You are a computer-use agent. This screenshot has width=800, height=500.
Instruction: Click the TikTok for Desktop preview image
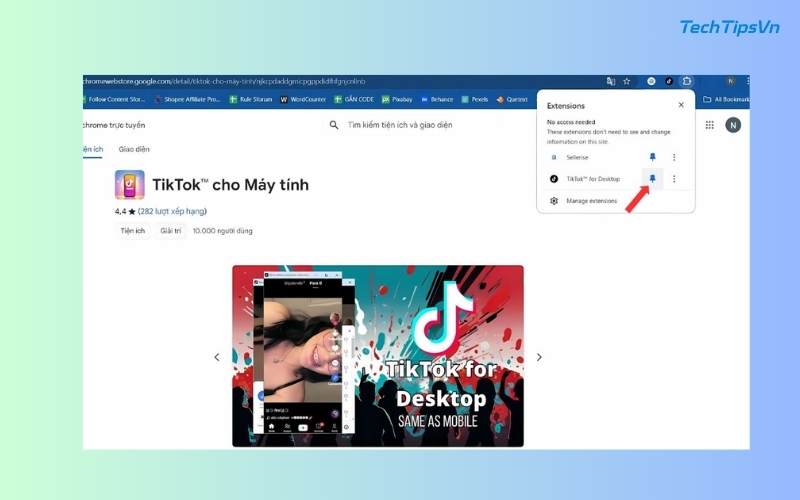(x=378, y=356)
